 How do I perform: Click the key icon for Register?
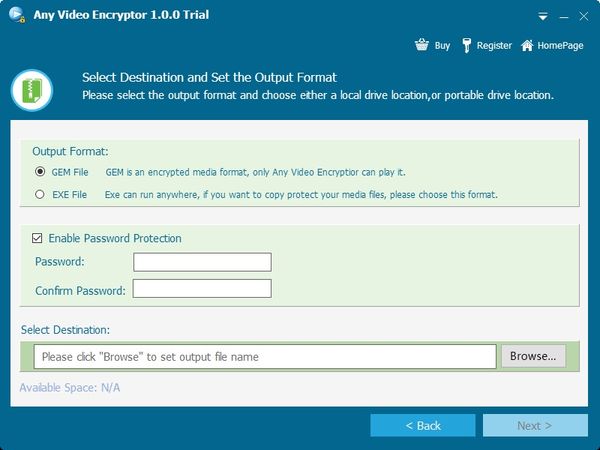[465, 45]
